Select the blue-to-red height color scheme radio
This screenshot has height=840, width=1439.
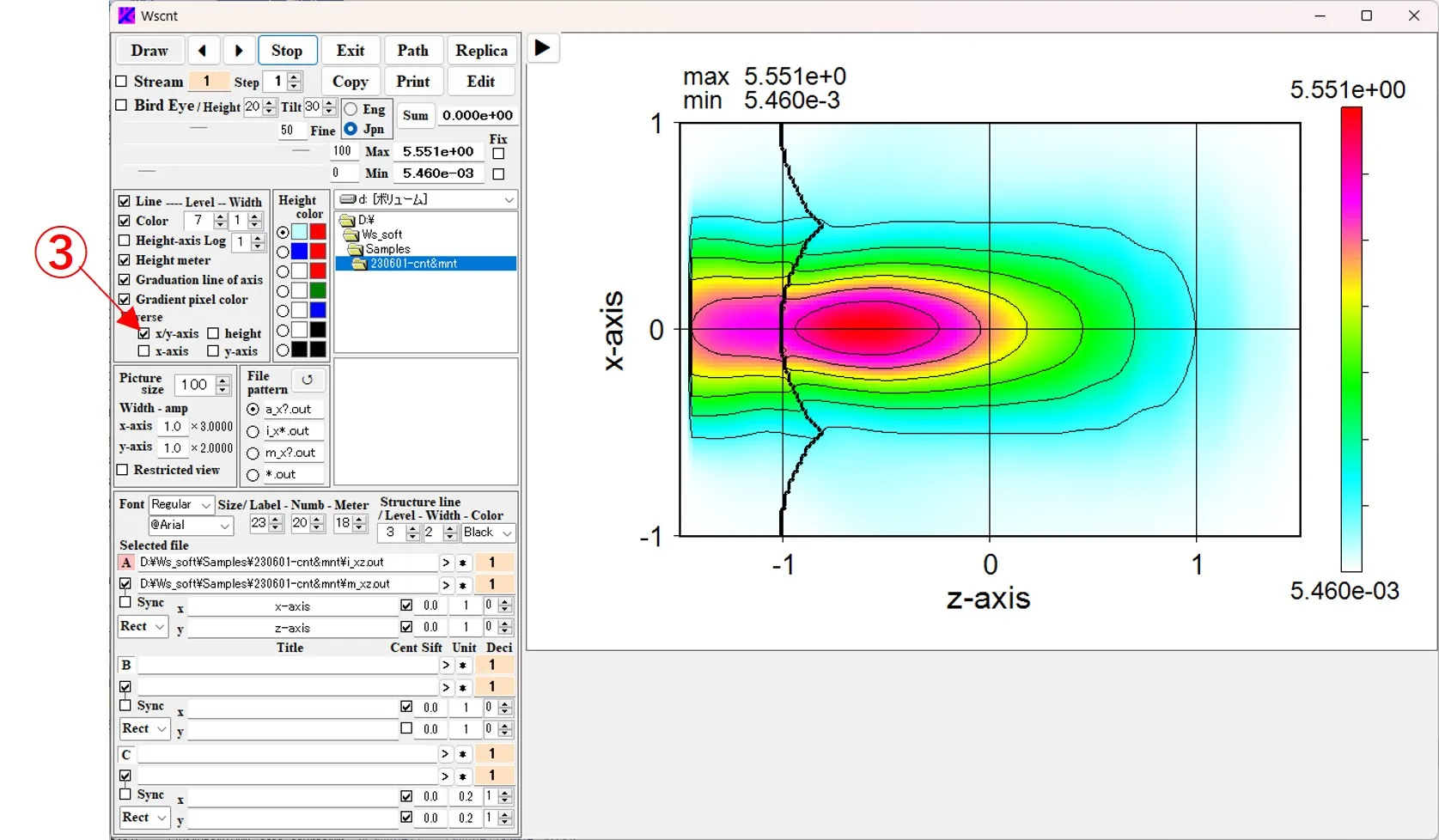coord(283,253)
